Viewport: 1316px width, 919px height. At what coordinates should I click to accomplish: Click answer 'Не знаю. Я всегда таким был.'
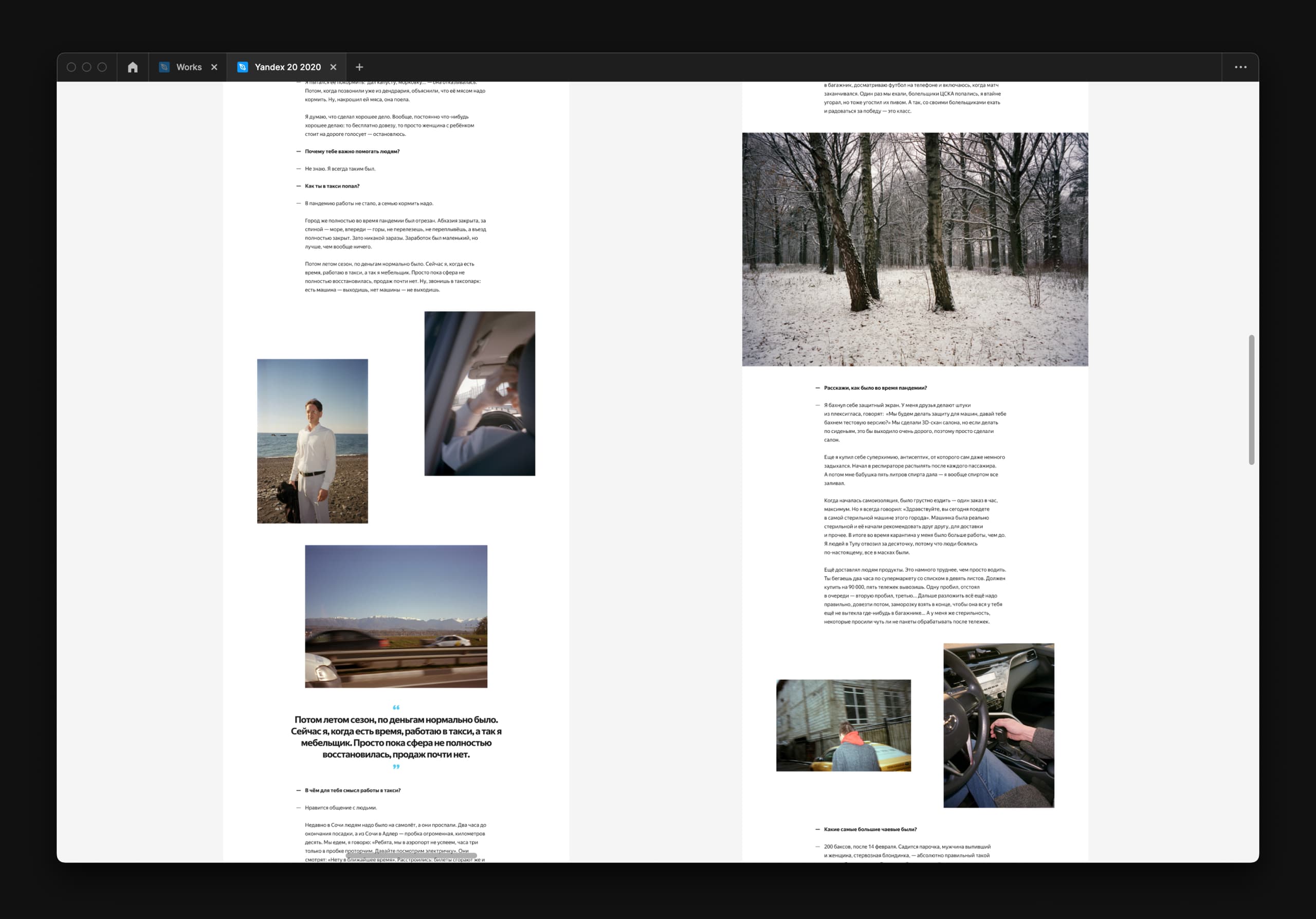[x=340, y=169]
